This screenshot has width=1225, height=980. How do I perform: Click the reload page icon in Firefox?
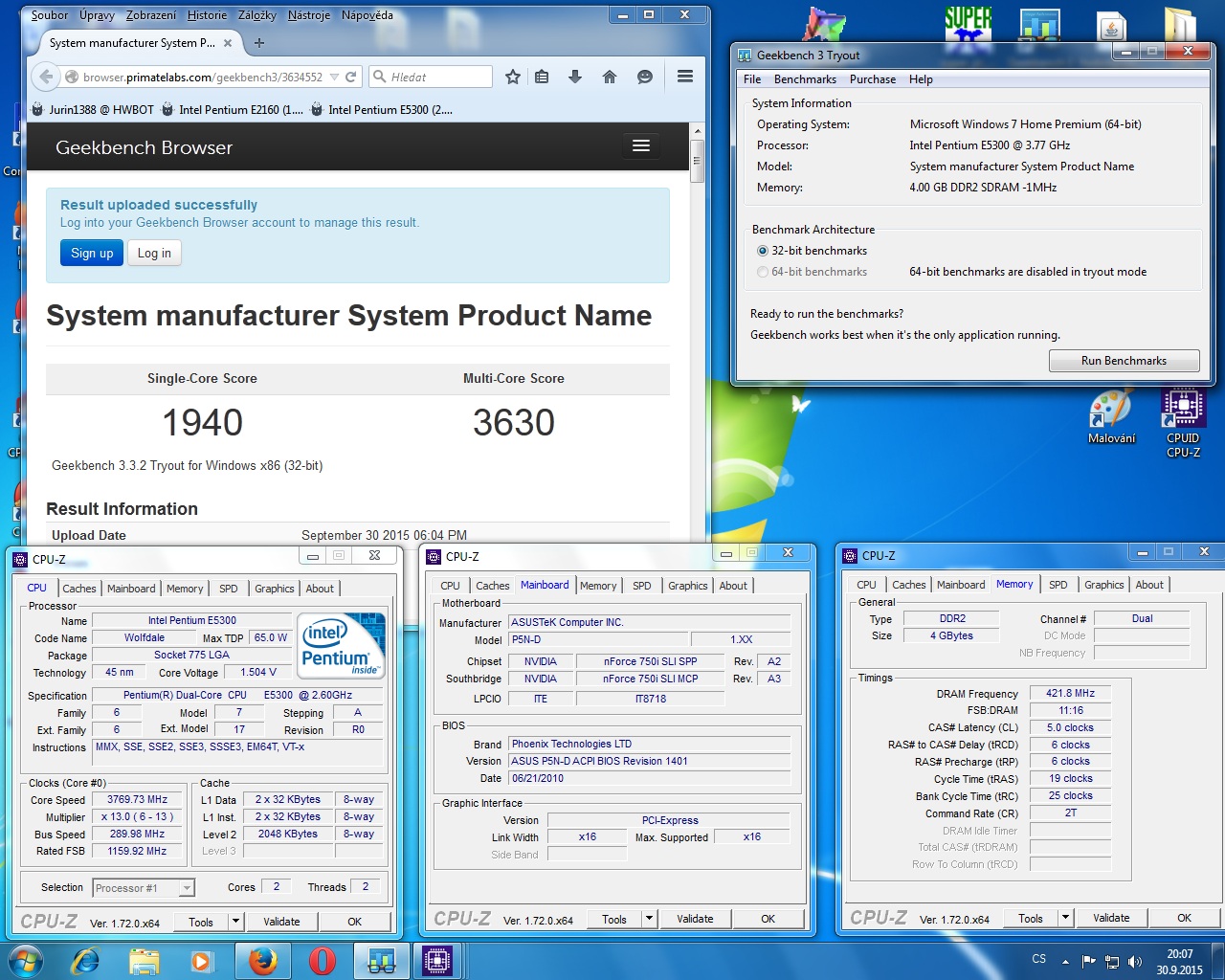[x=351, y=77]
